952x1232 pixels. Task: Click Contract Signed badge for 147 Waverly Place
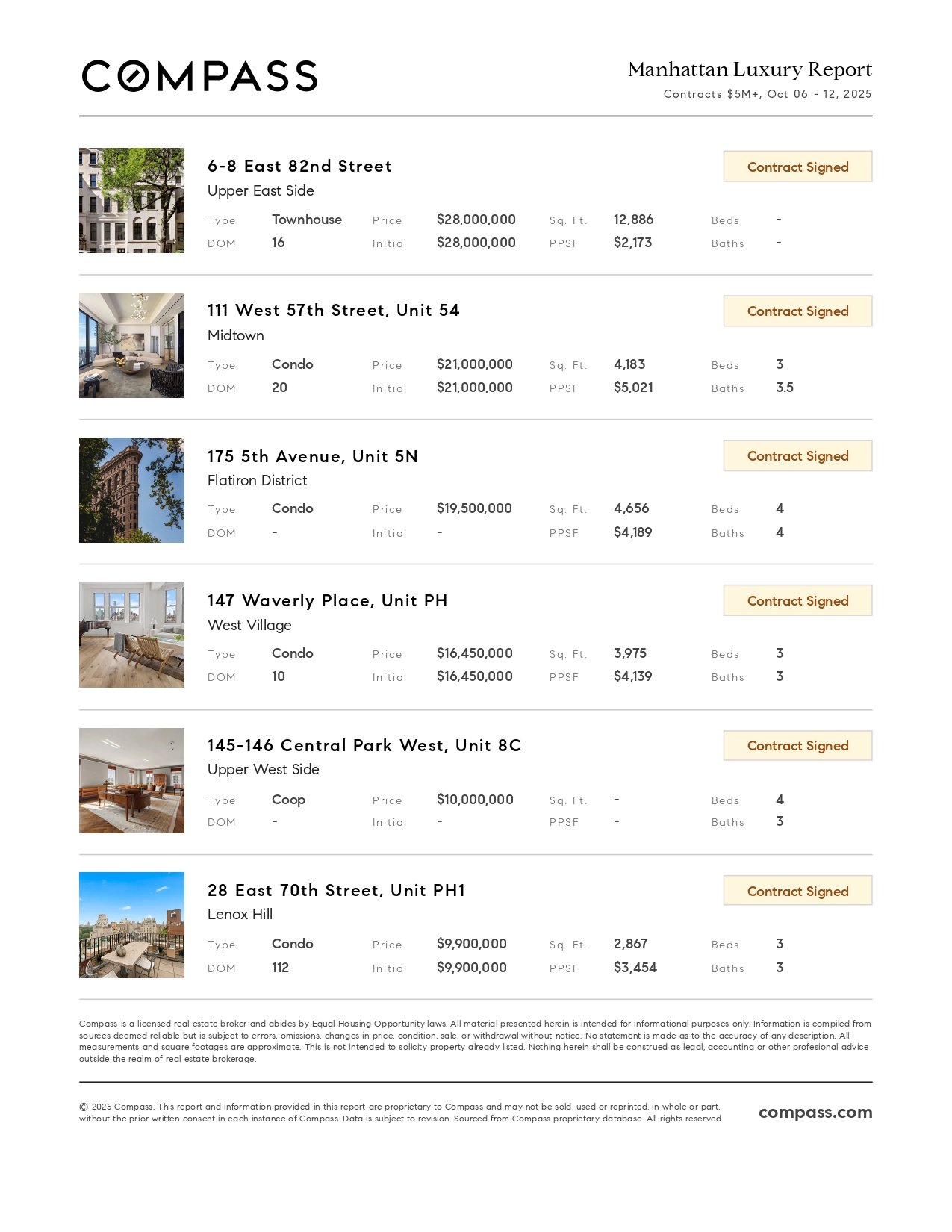797,601
